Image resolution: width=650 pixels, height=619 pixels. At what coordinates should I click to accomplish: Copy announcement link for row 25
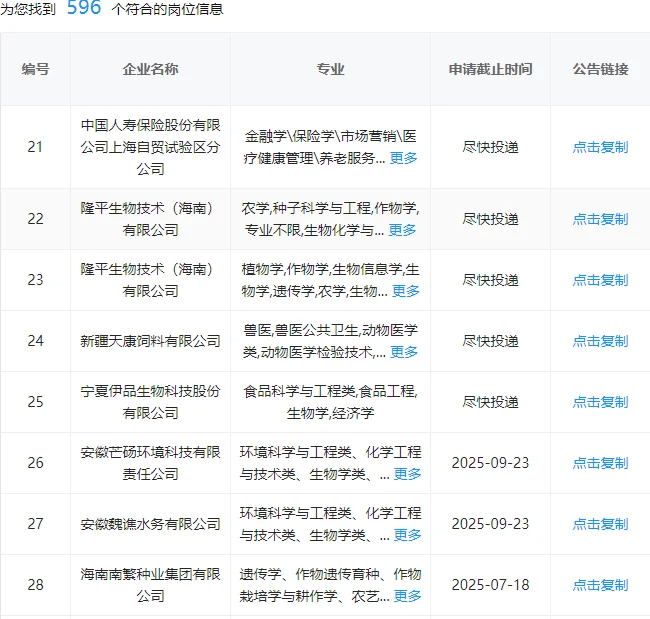[x=600, y=402]
